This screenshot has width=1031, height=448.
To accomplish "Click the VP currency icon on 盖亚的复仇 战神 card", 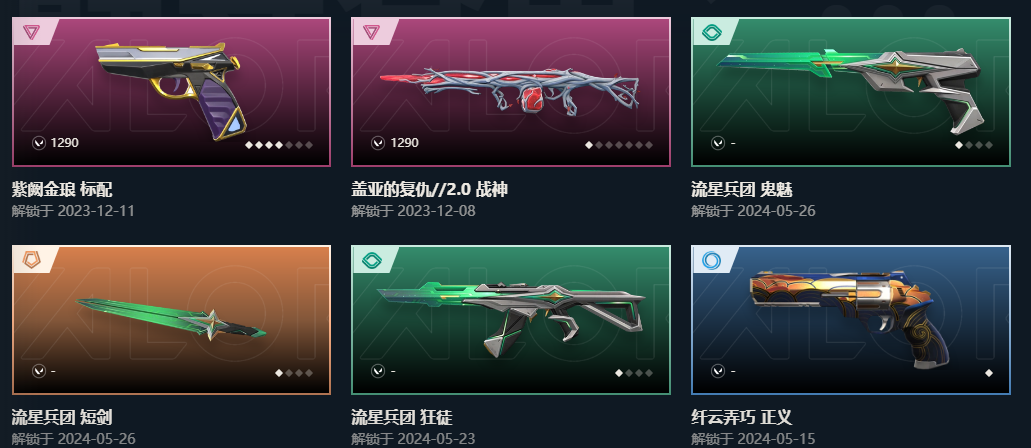I will coord(378,143).
